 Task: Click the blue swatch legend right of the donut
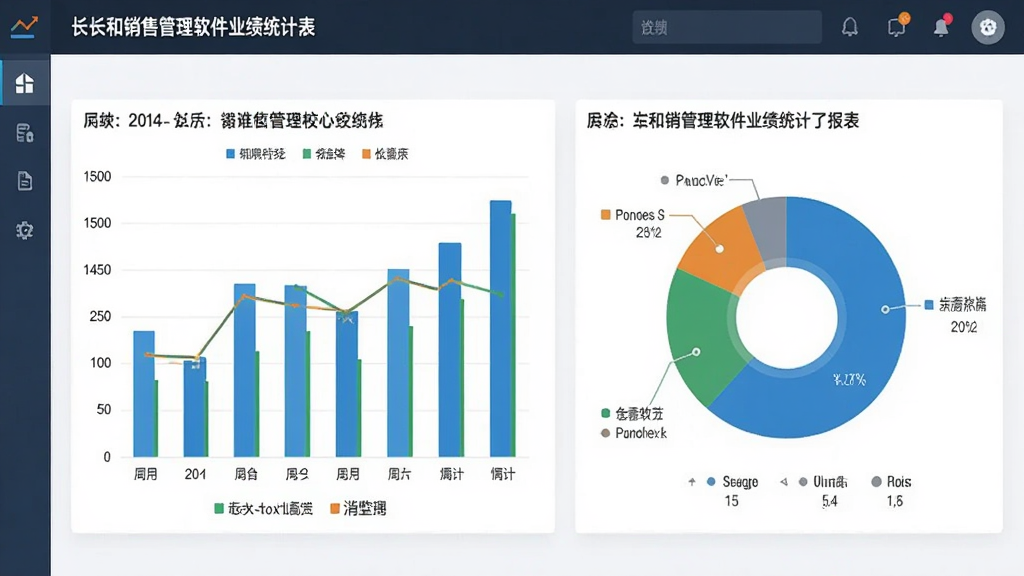929,304
